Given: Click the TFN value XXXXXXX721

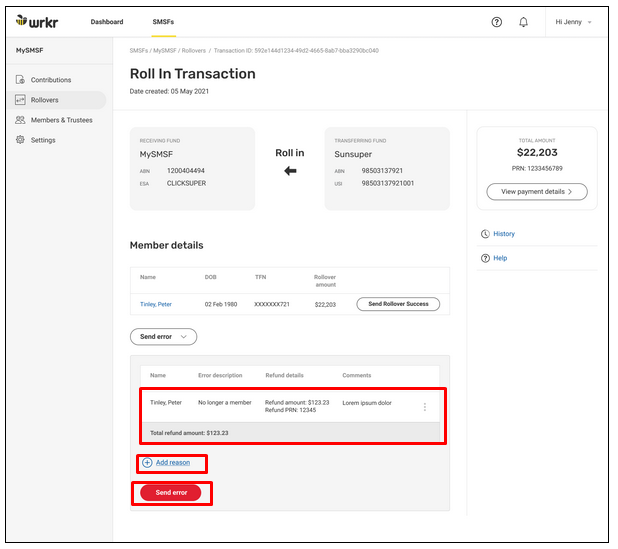Looking at the screenshot, I should pos(272,304).
